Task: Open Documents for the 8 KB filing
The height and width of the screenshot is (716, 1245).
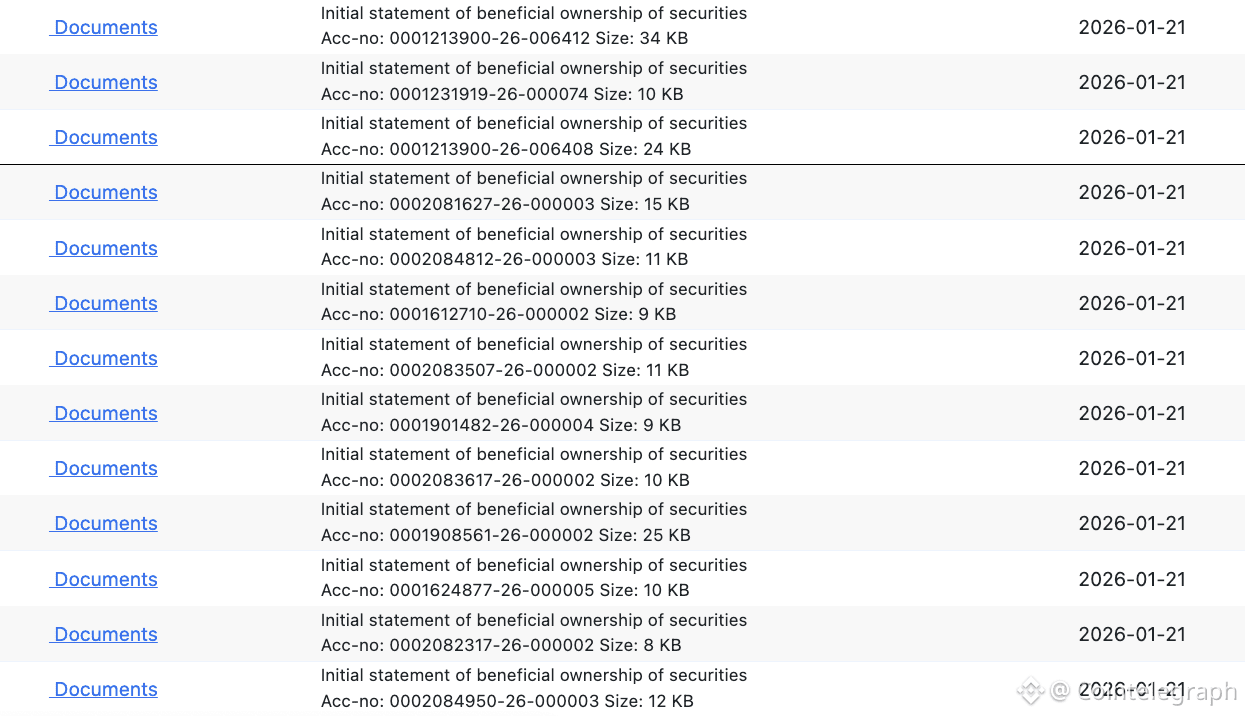Action: [x=105, y=634]
